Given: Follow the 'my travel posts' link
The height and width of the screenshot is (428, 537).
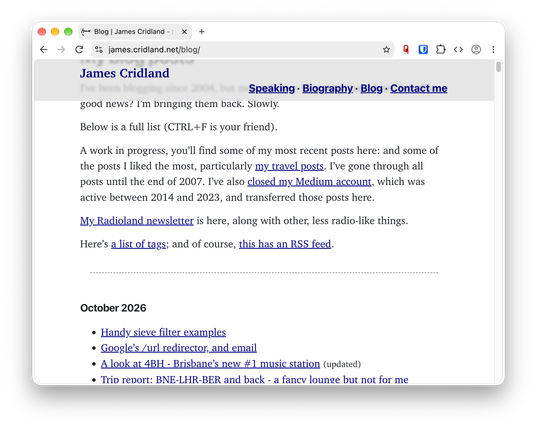Looking at the screenshot, I should [x=289, y=166].
